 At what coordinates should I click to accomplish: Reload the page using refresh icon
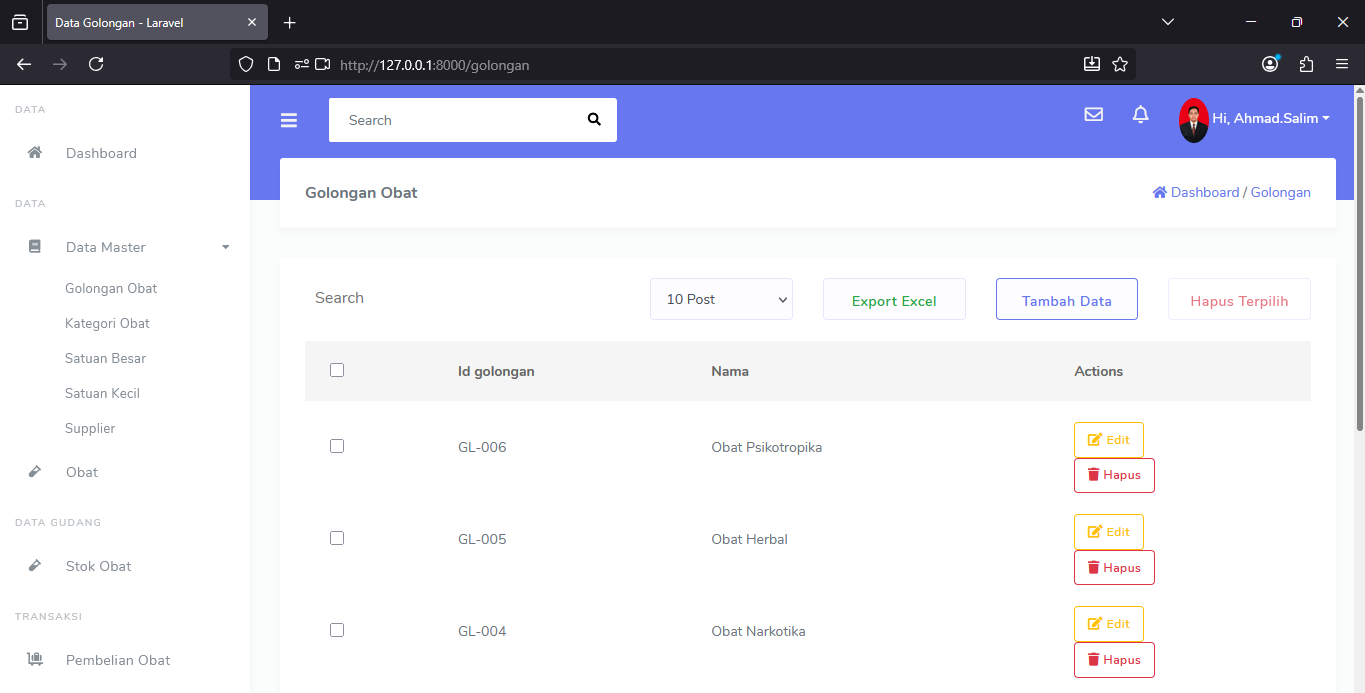coord(96,64)
